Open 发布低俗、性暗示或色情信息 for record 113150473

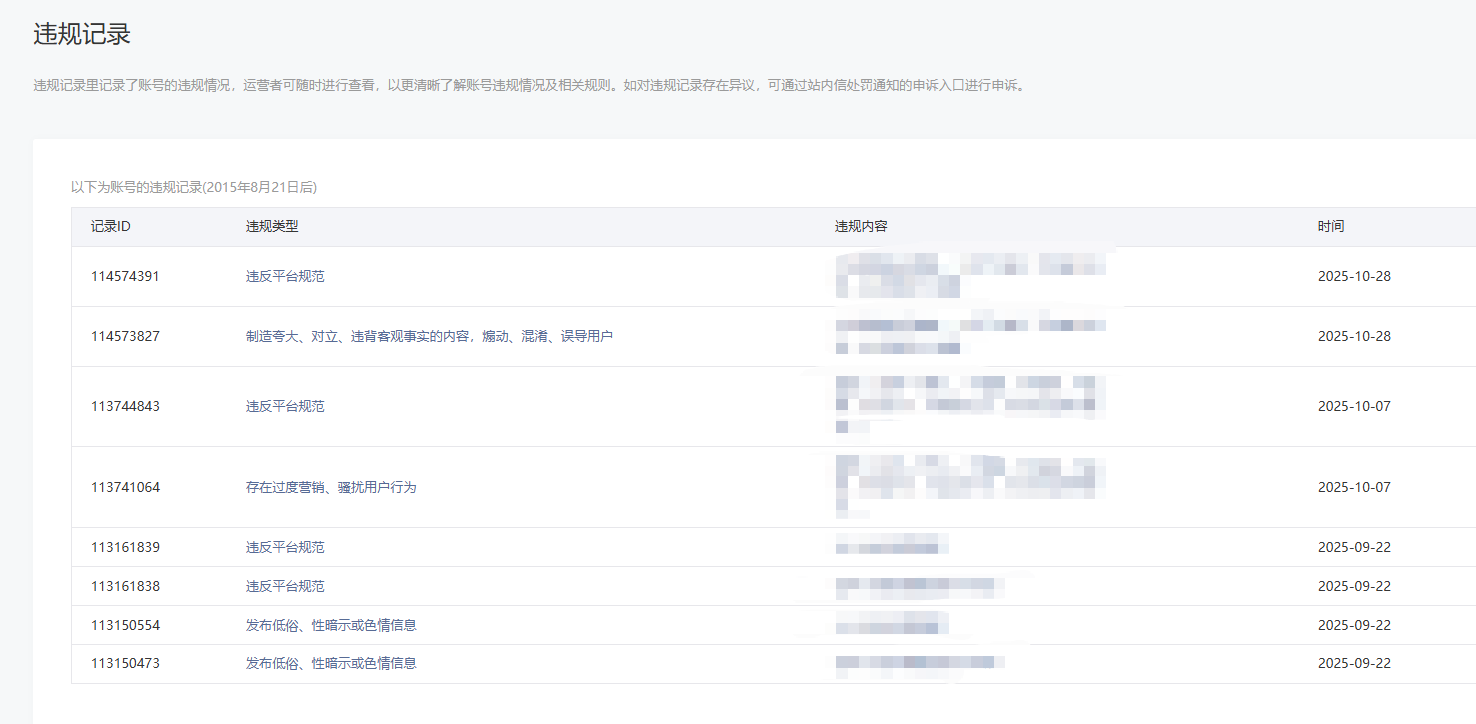pos(331,663)
